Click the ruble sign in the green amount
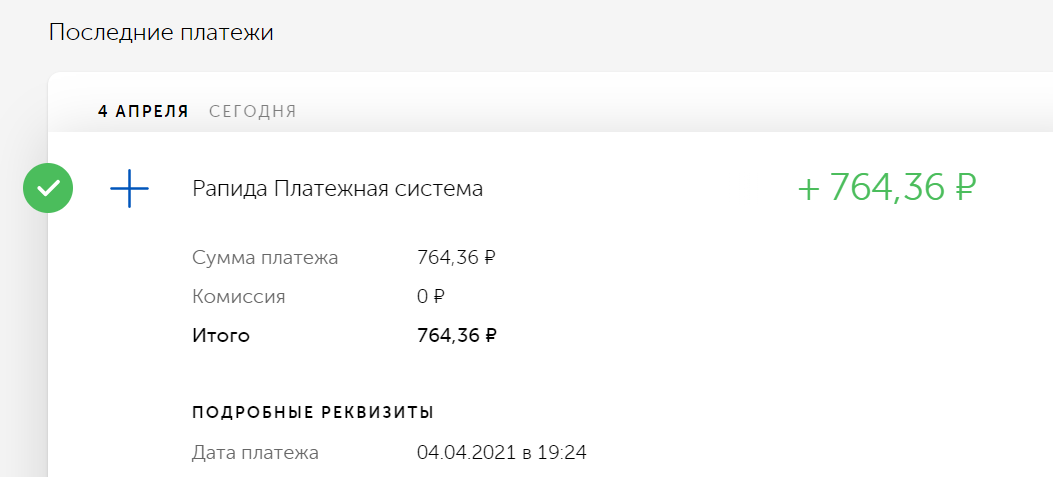 pos(963,187)
